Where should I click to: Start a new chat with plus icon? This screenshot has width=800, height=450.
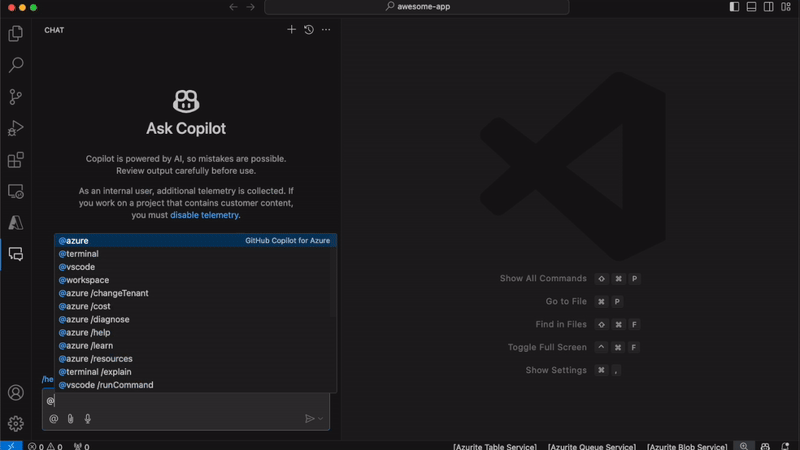tap(292, 30)
